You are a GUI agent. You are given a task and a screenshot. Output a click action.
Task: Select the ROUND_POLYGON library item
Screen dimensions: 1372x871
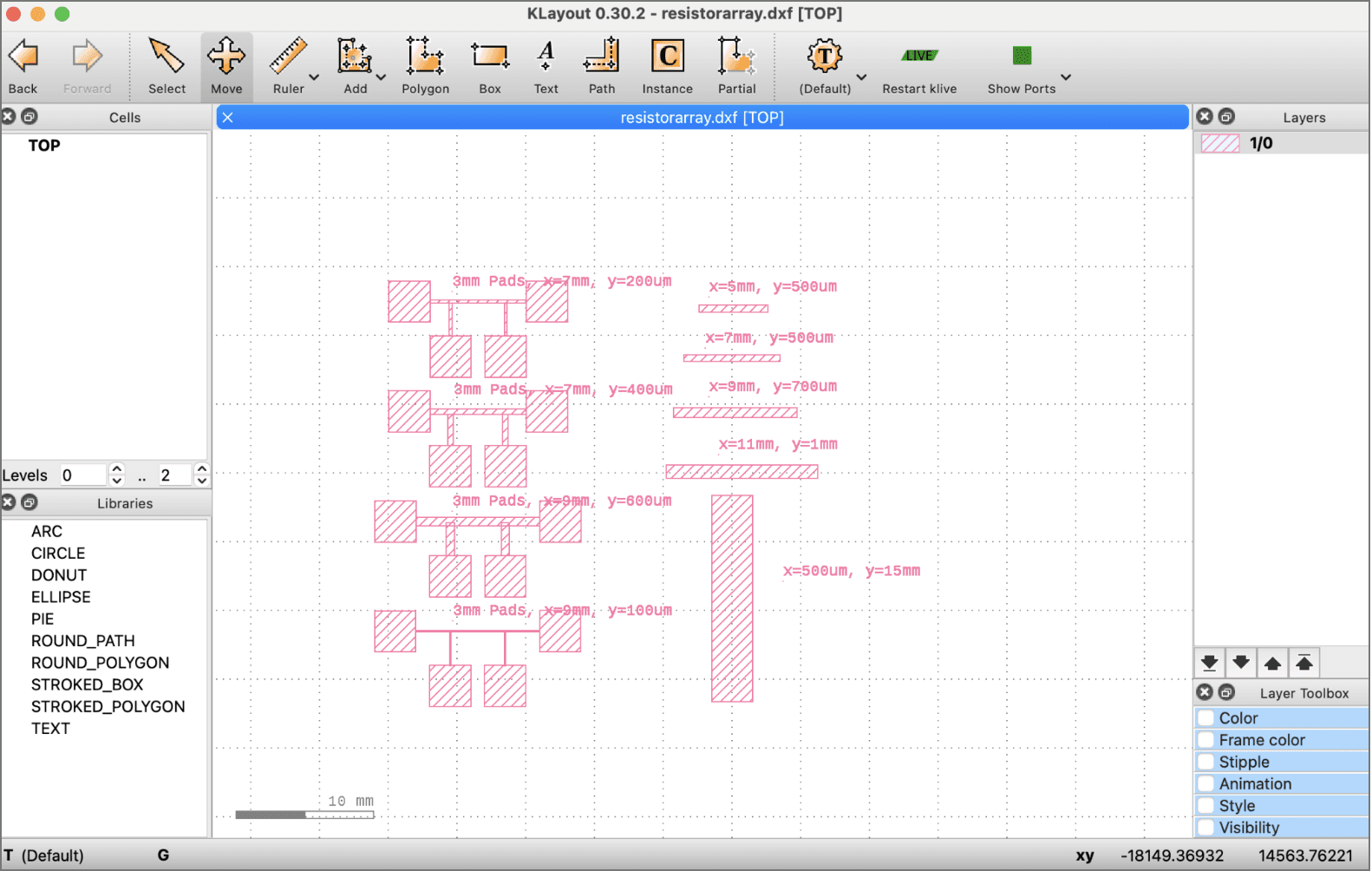(101, 663)
